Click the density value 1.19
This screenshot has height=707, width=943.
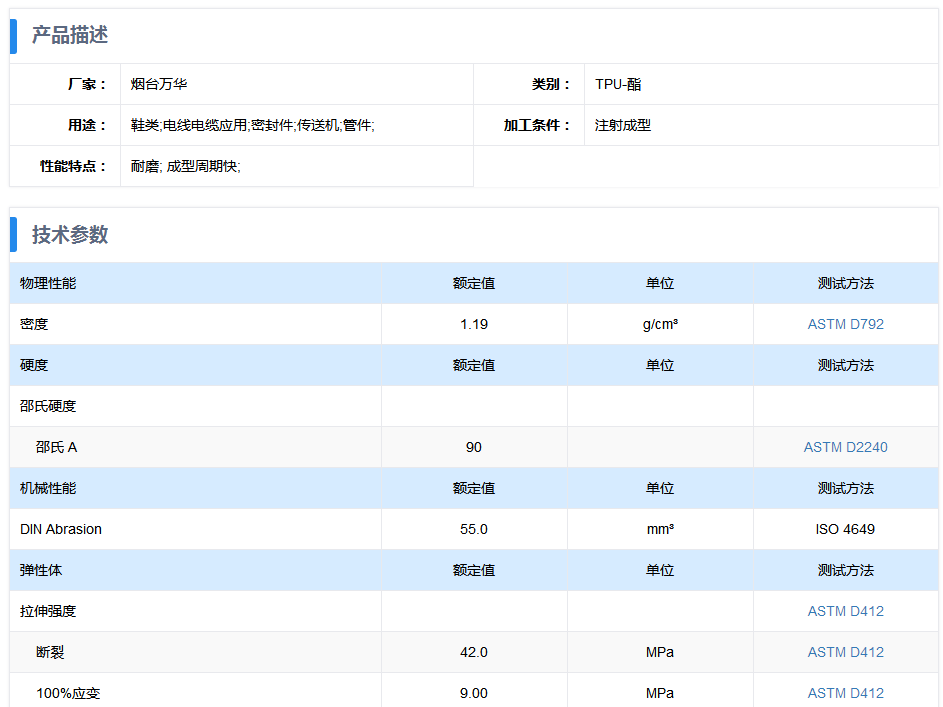point(474,324)
